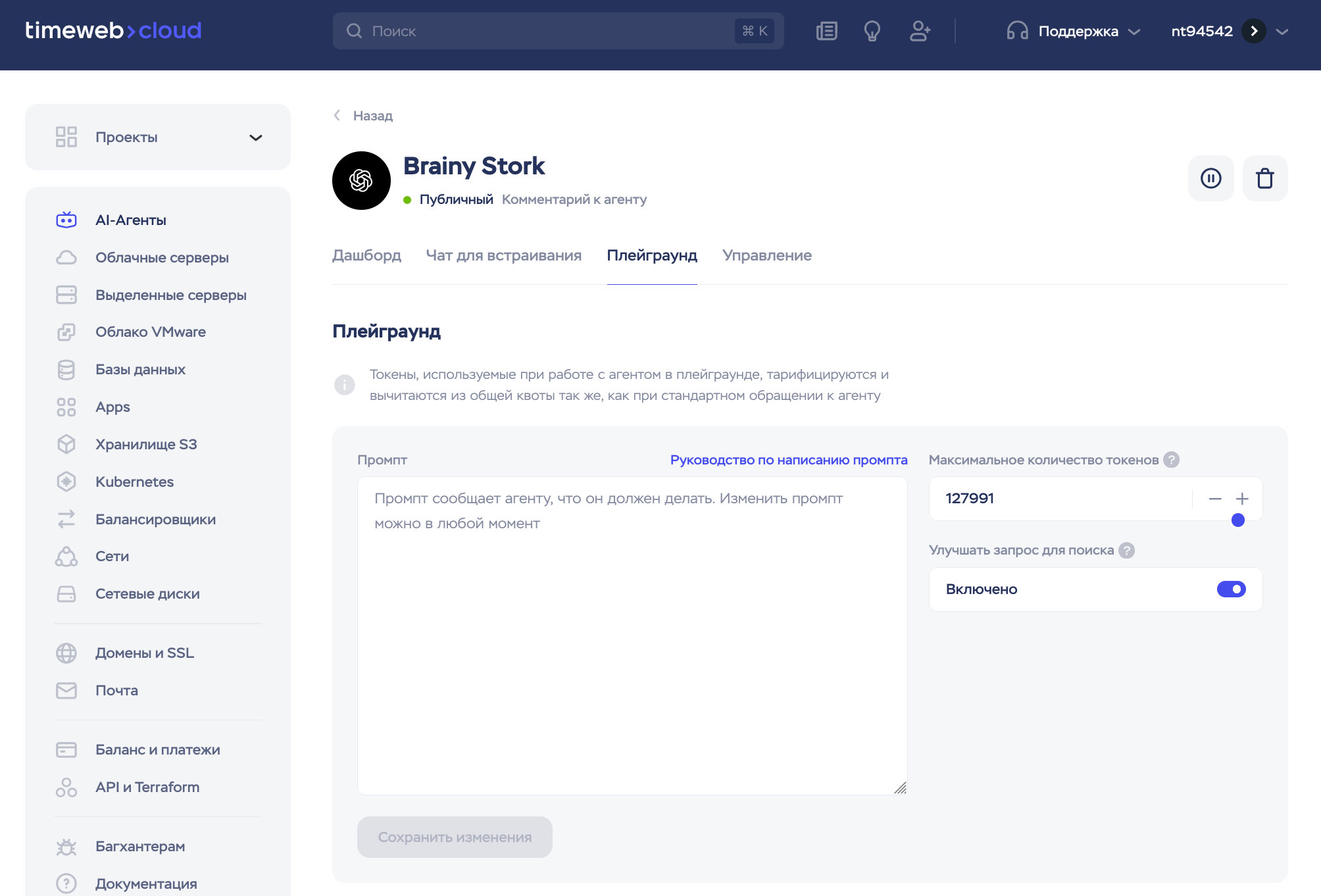Open the news feed icon in header

pos(826,31)
